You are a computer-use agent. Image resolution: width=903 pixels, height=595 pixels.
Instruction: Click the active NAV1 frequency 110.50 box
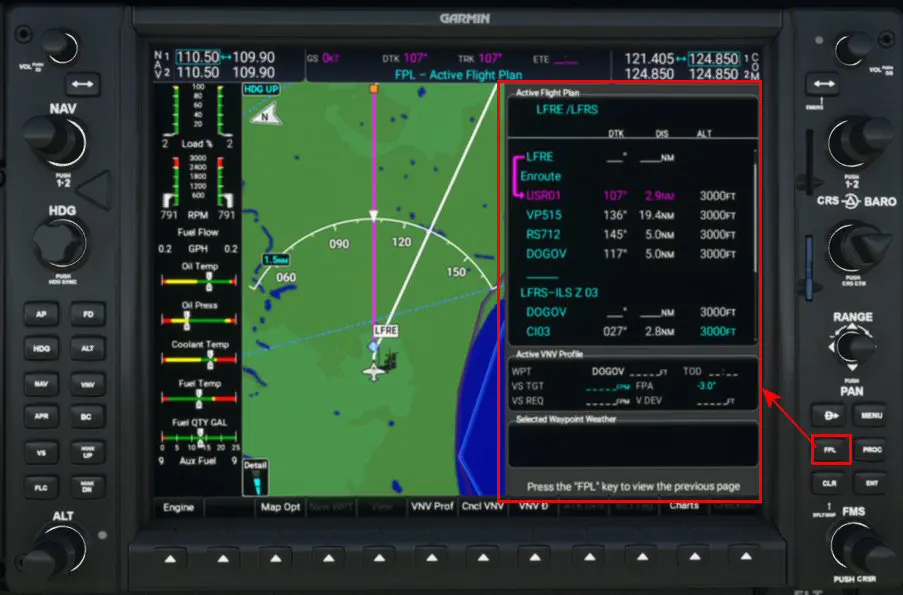pos(198,57)
